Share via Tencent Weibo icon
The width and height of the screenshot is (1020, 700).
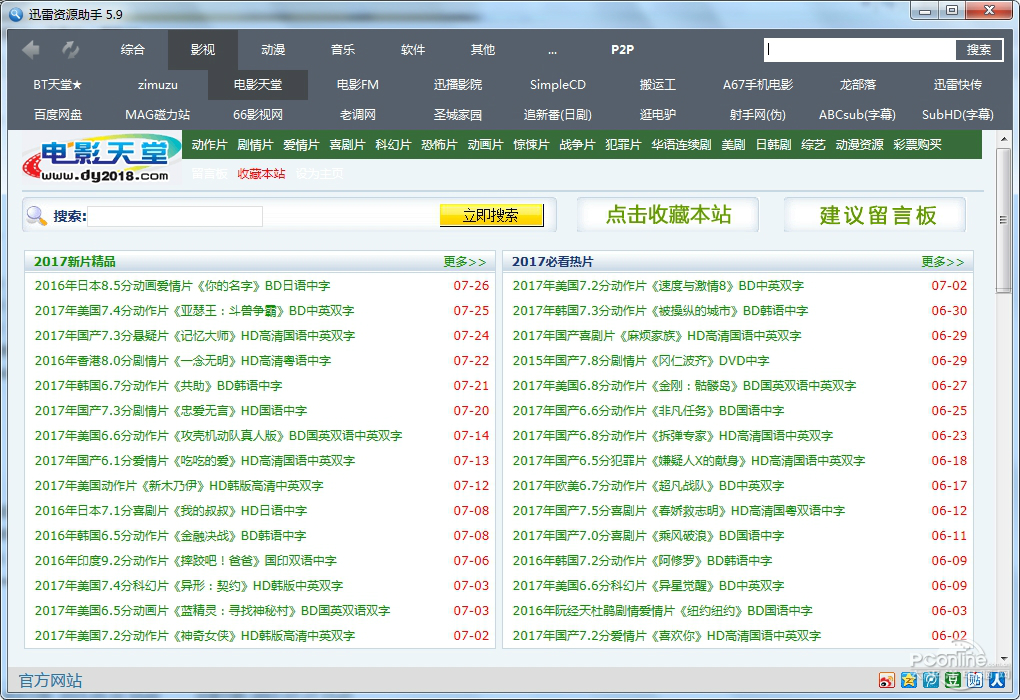pos(930,681)
